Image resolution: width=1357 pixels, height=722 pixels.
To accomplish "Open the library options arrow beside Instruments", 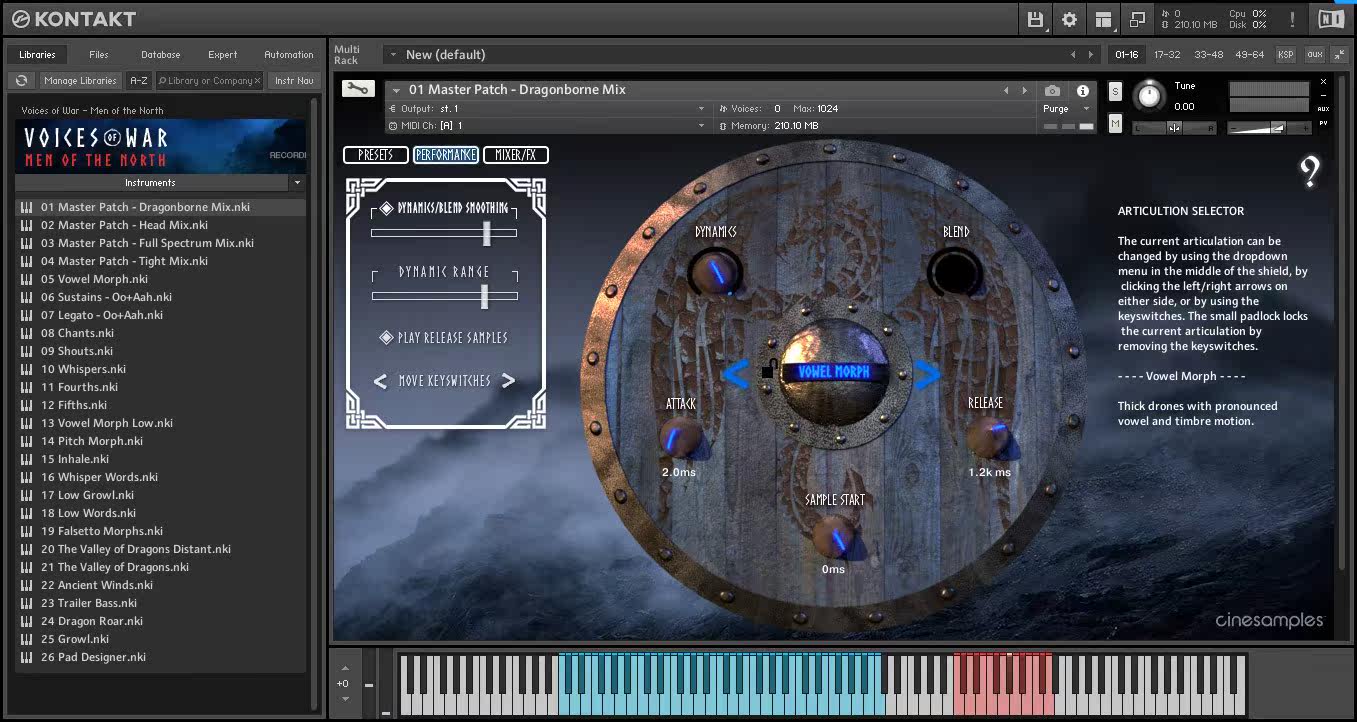I will point(297,183).
